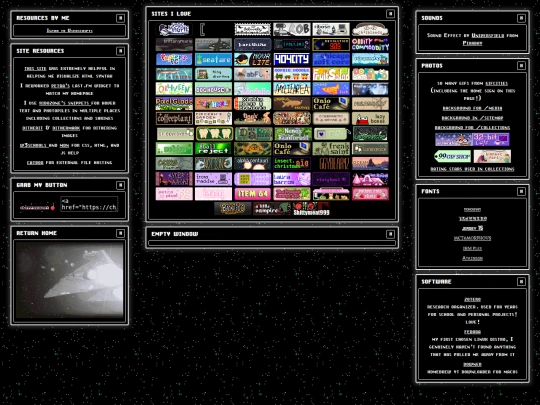Open the lazy bones button

click(x=370, y=118)
